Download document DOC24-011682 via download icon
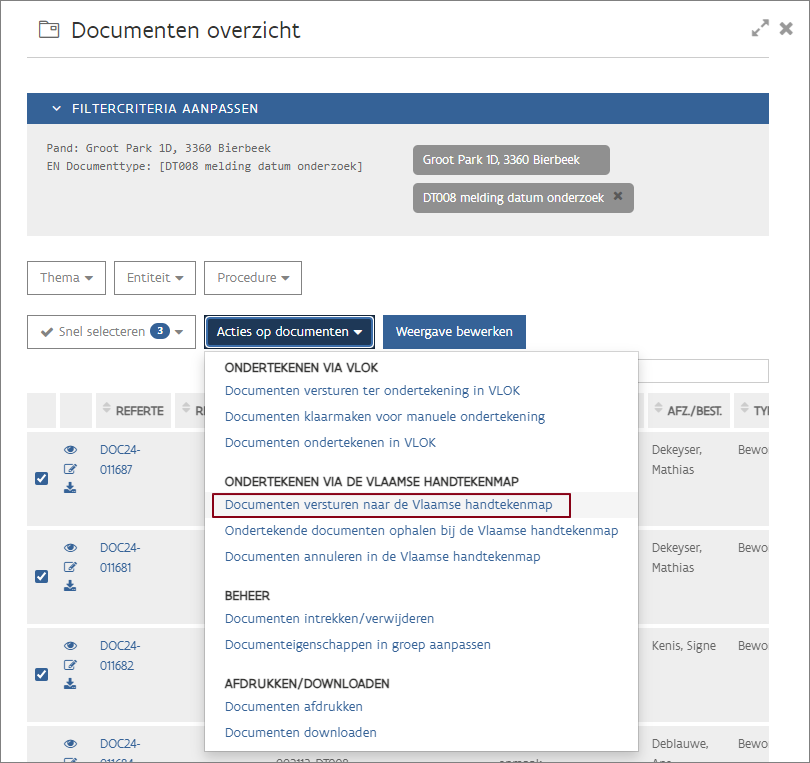 pyautogui.click(x=70, y=684)
